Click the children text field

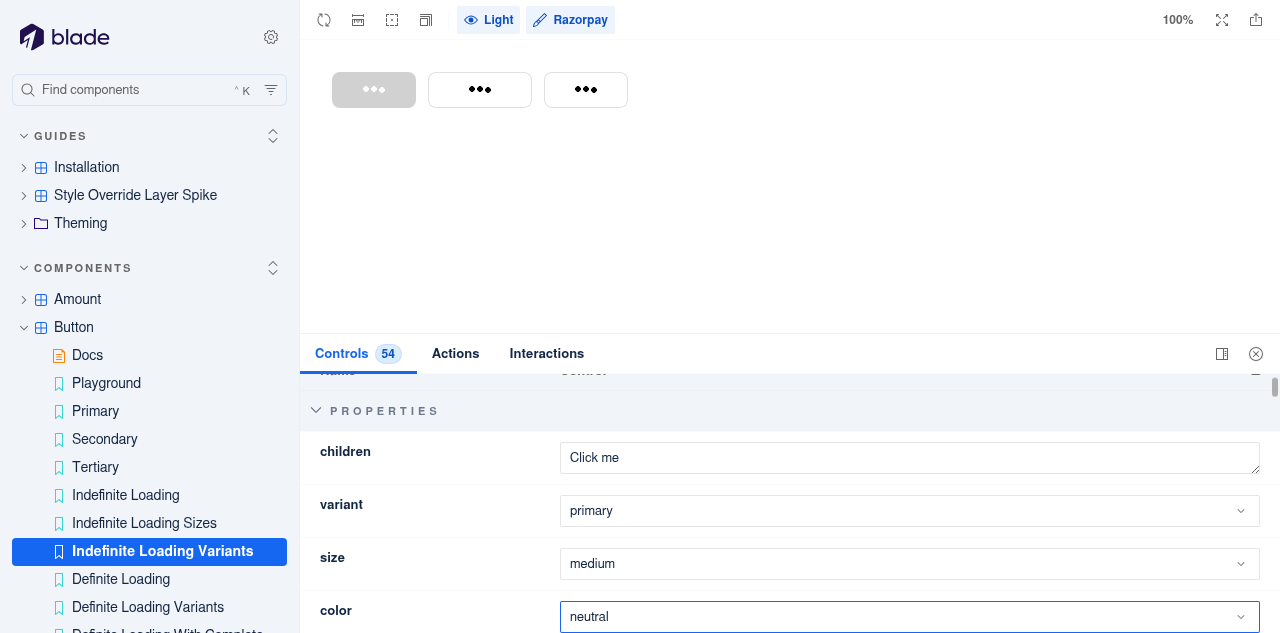[909, 458]
